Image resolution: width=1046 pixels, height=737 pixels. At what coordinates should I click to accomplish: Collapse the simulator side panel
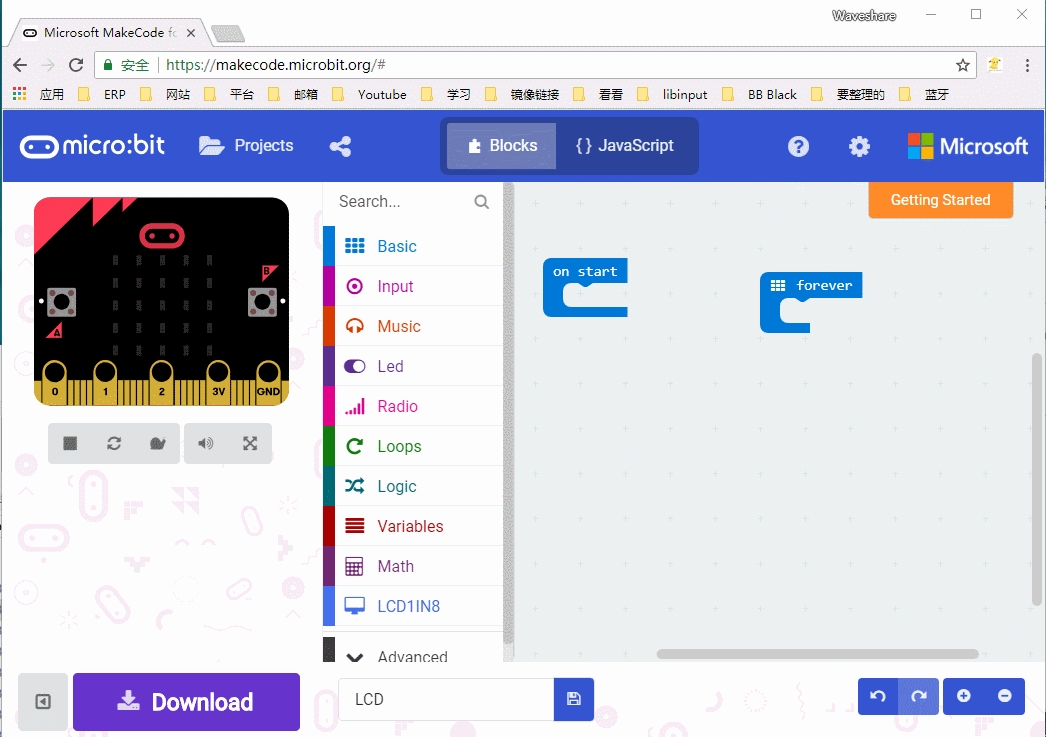click(x=43, y=701)
